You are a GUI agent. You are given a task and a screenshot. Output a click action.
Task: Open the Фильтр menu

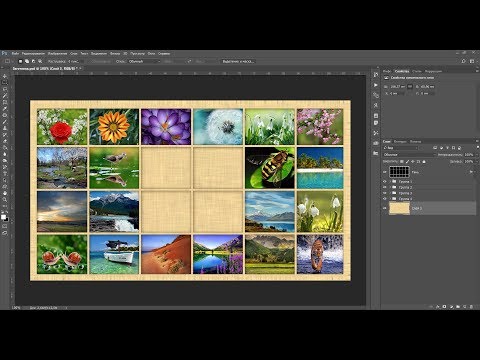(x=115, y=53)
